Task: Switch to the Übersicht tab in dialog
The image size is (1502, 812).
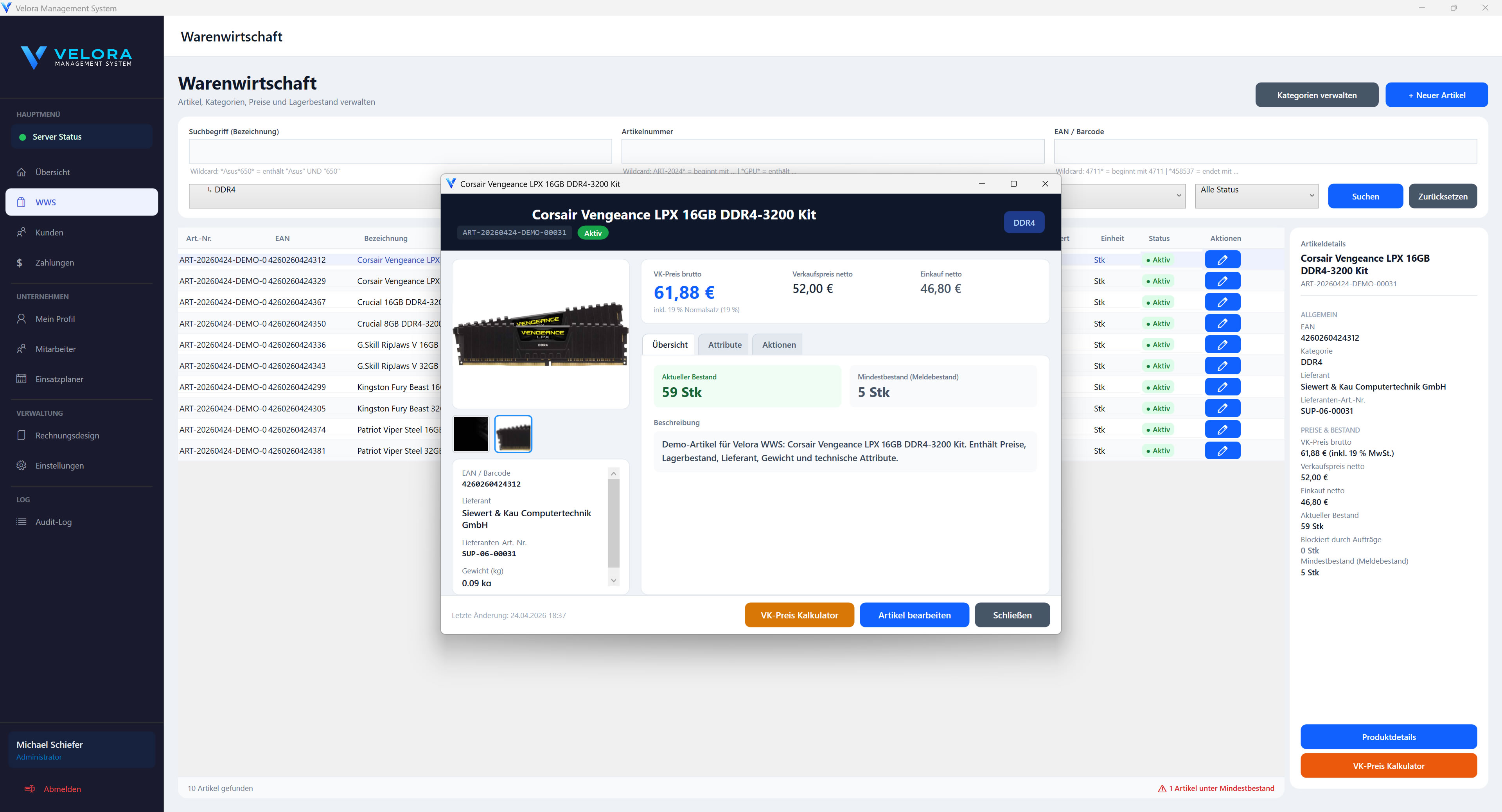Action: pyautogui.click(x=670, y=345)
